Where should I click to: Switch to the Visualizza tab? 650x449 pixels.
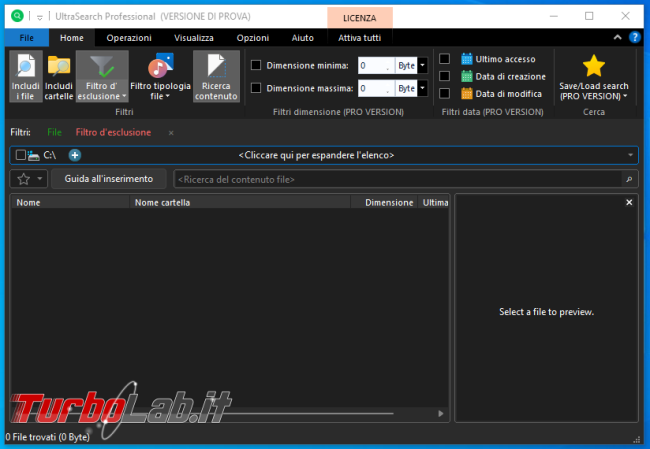(x=194, y=38)
